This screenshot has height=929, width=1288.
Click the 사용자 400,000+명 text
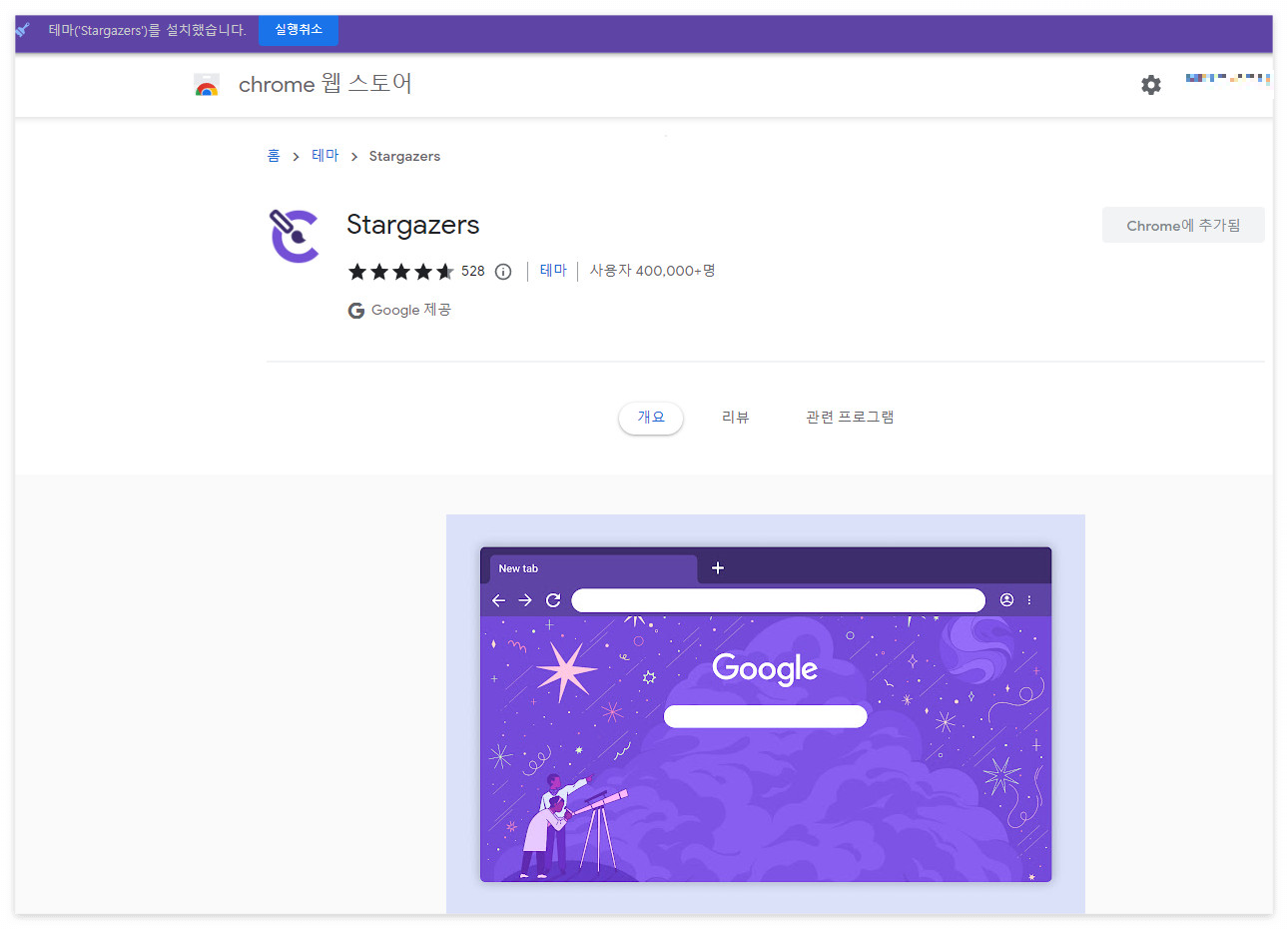[x=652, y=271]
